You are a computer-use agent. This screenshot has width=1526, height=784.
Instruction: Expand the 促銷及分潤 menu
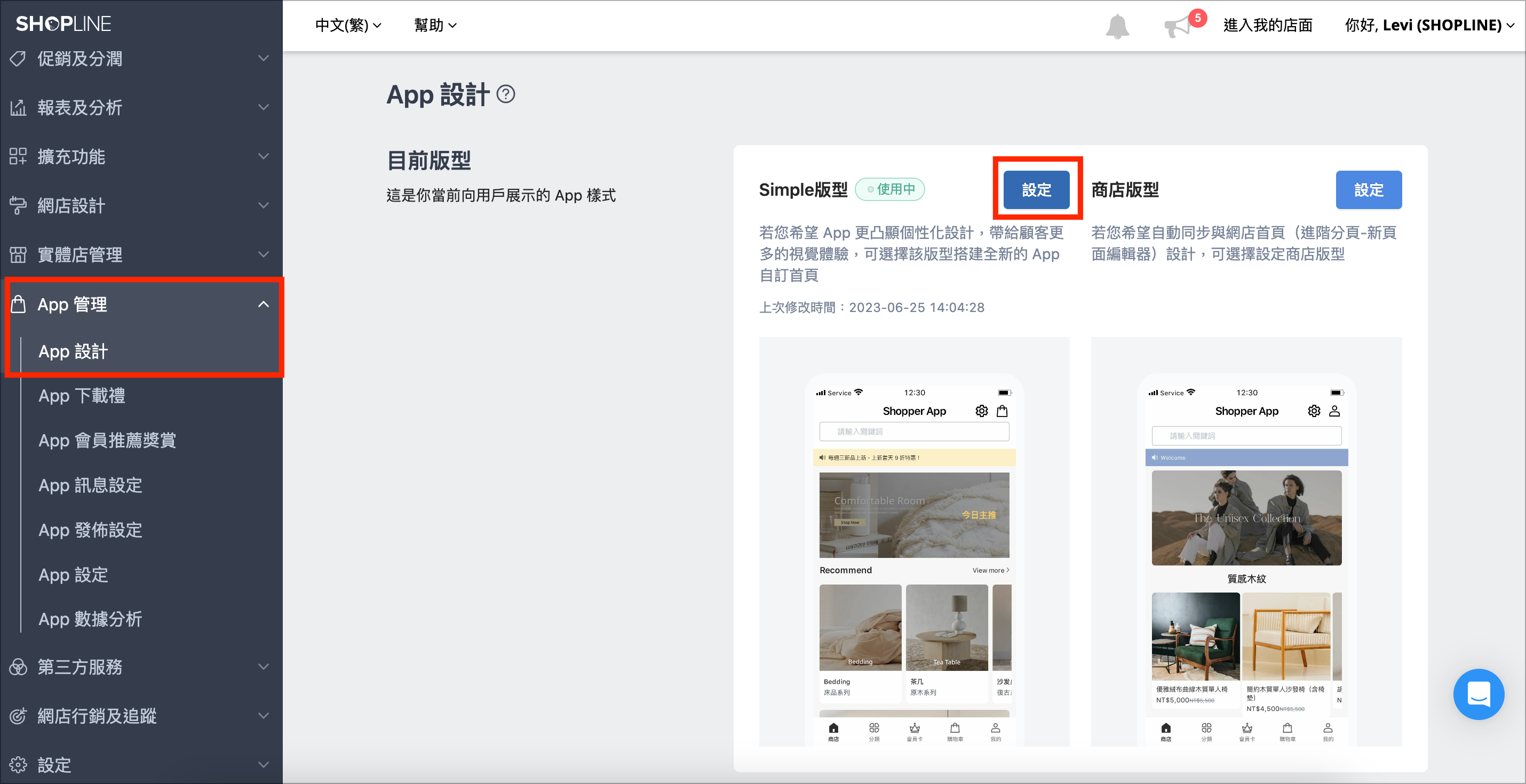pyautogui.click(x=264, y=58)
